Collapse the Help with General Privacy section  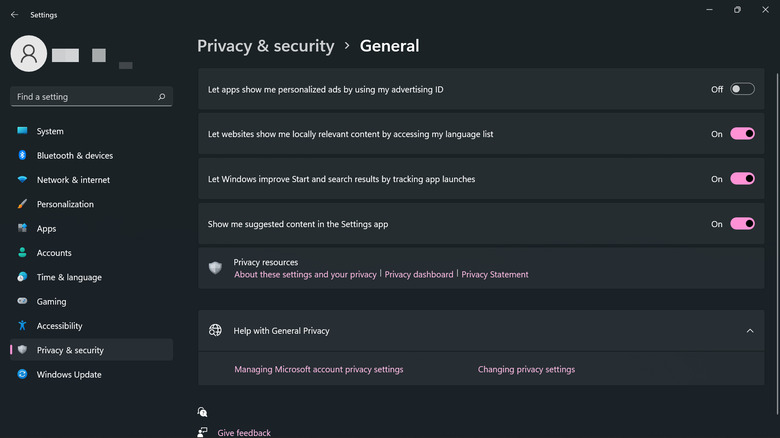click(x=750, y=331)
